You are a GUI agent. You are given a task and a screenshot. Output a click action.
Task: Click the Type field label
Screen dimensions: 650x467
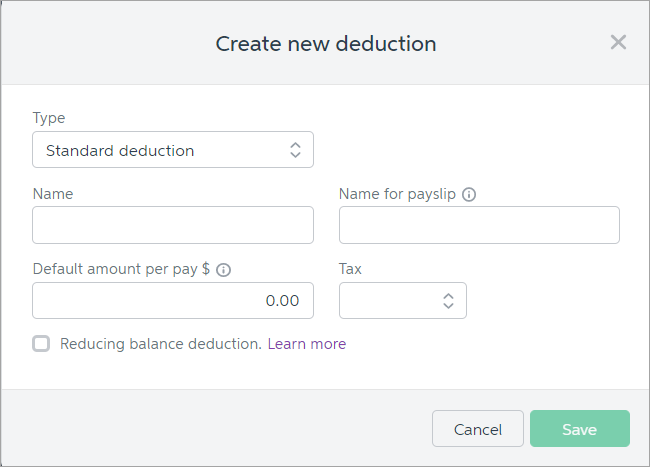point(49,118)
